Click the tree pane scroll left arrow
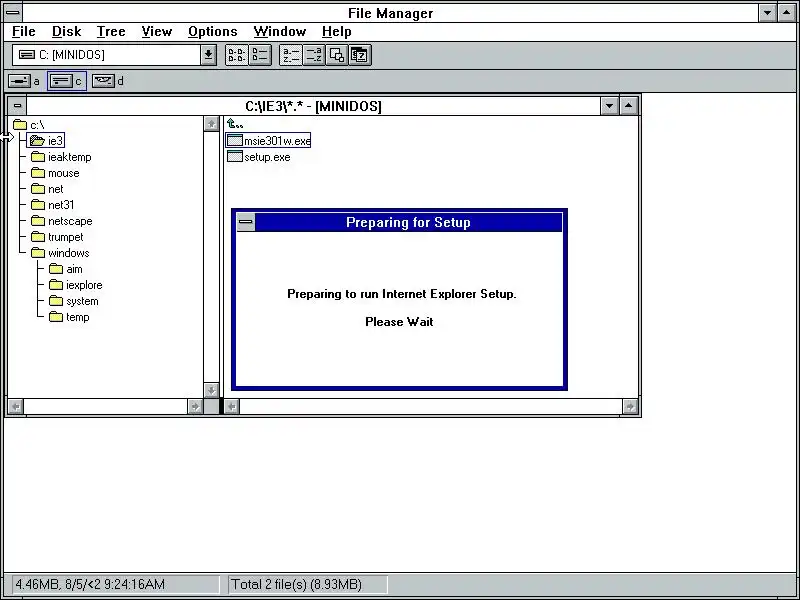The width and height of the screenshot is (800, 600). [x=16, y=407]
